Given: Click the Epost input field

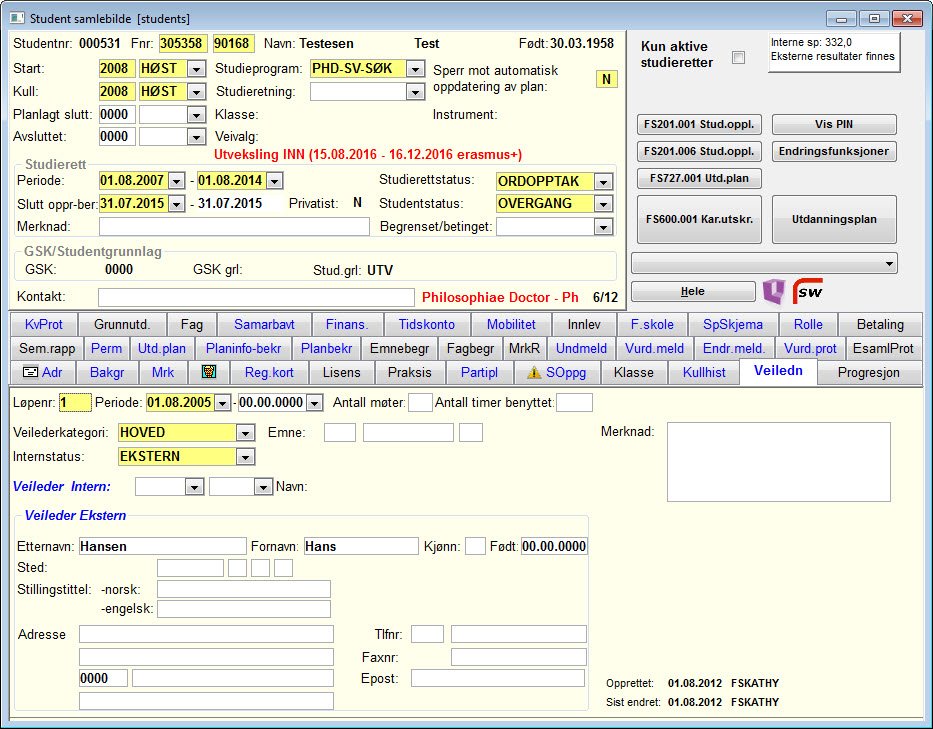Looking at the screenshot, I should point(498,678).
